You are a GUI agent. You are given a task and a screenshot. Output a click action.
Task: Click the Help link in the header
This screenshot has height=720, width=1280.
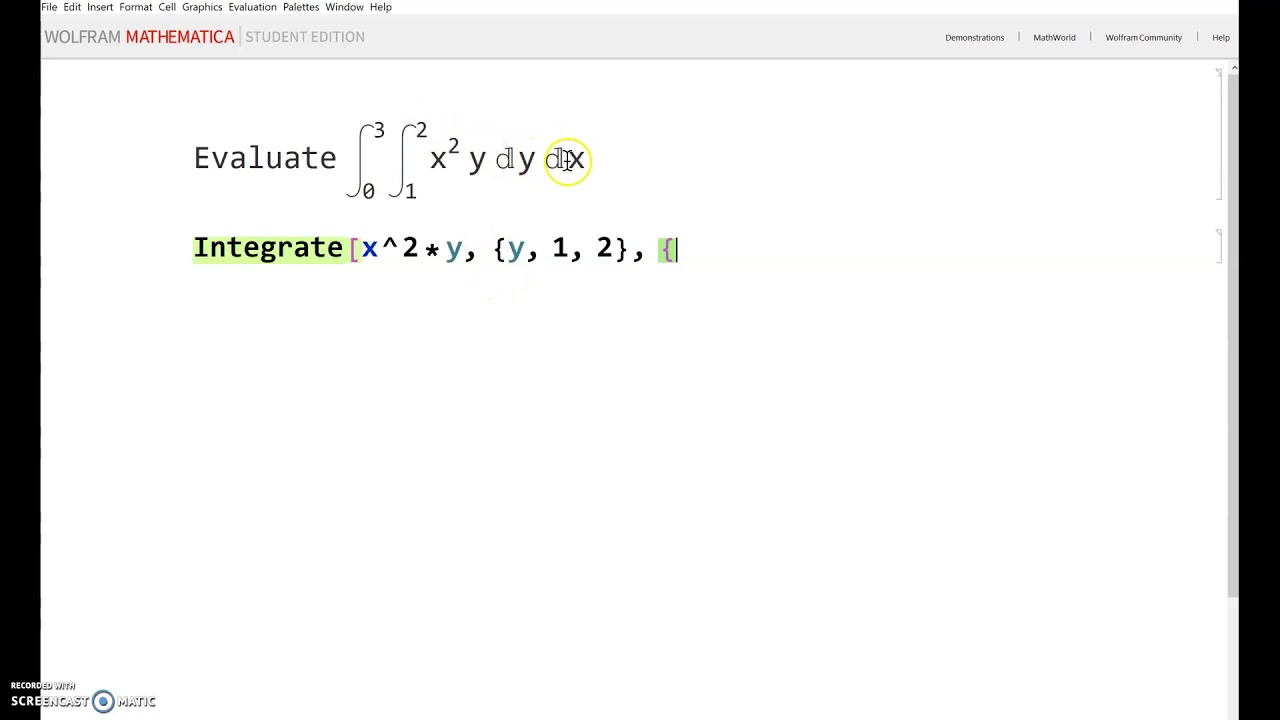[1221, 38]
